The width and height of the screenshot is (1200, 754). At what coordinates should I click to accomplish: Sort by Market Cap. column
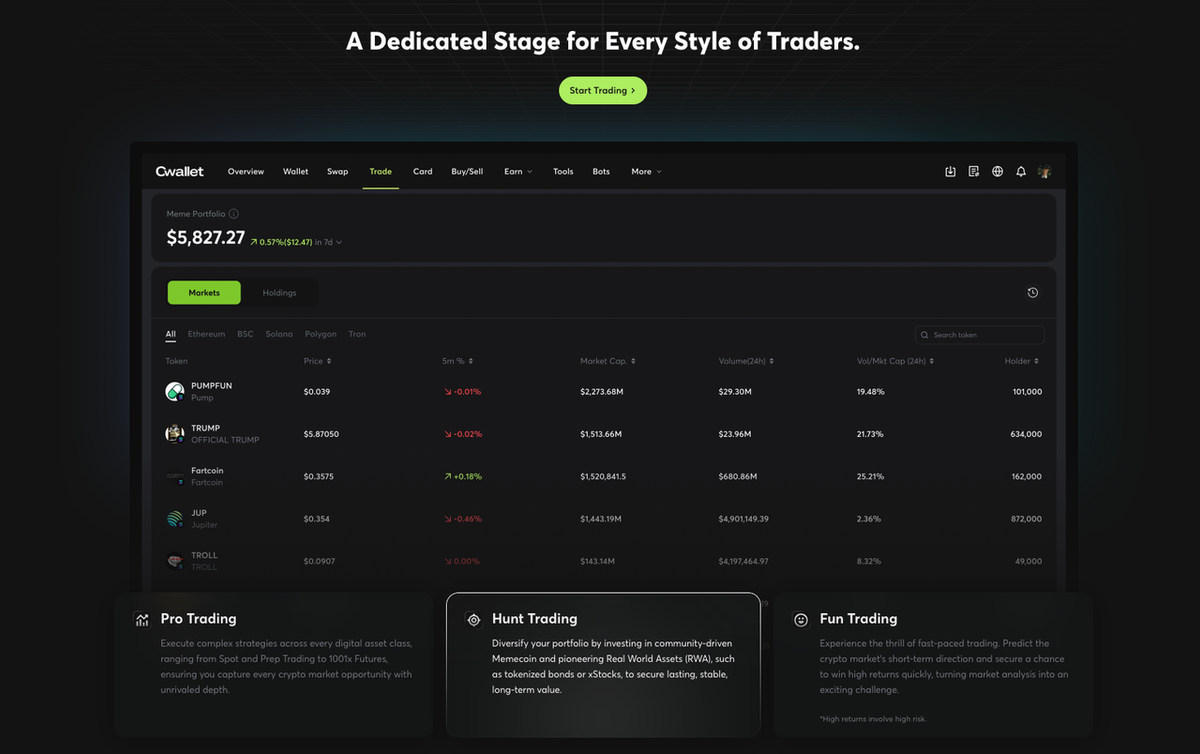click(608, 361)
